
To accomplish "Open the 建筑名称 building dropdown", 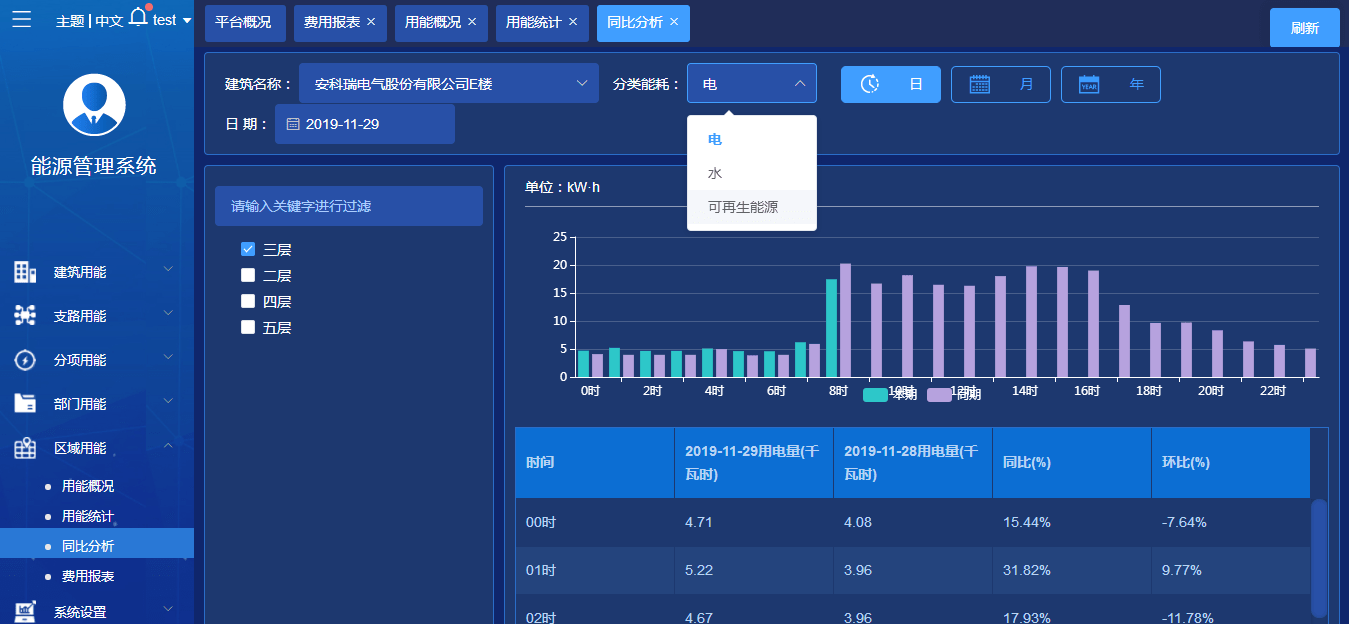I will click(x=449, y=84).
